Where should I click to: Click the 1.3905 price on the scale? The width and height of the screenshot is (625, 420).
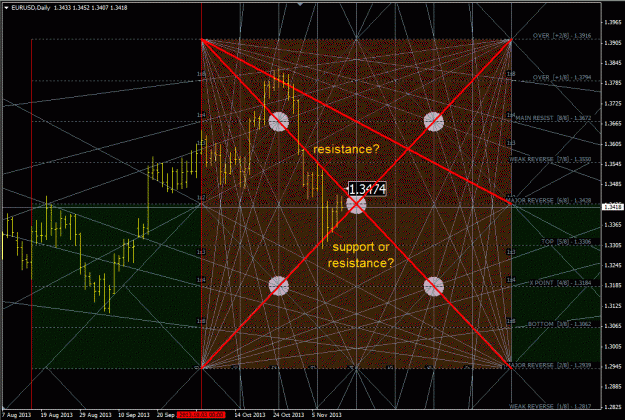pos(613,43)
